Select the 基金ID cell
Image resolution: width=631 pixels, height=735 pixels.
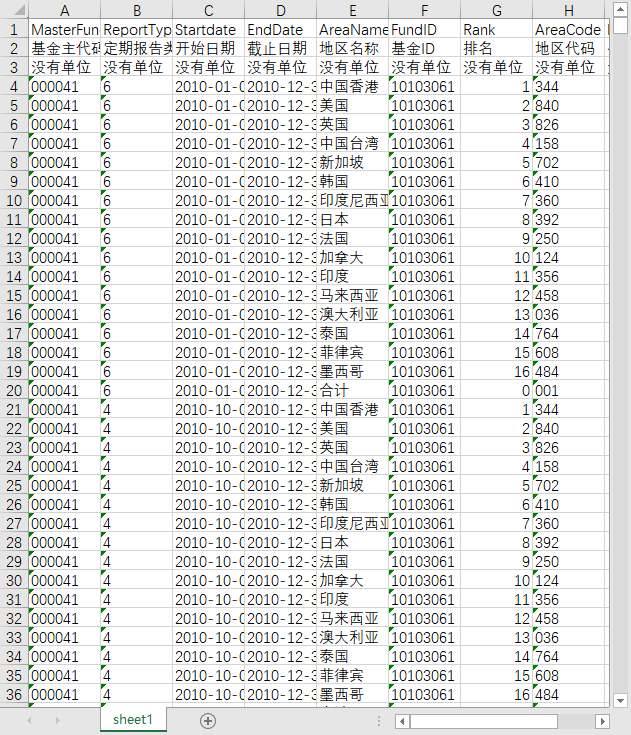[425, 48]
